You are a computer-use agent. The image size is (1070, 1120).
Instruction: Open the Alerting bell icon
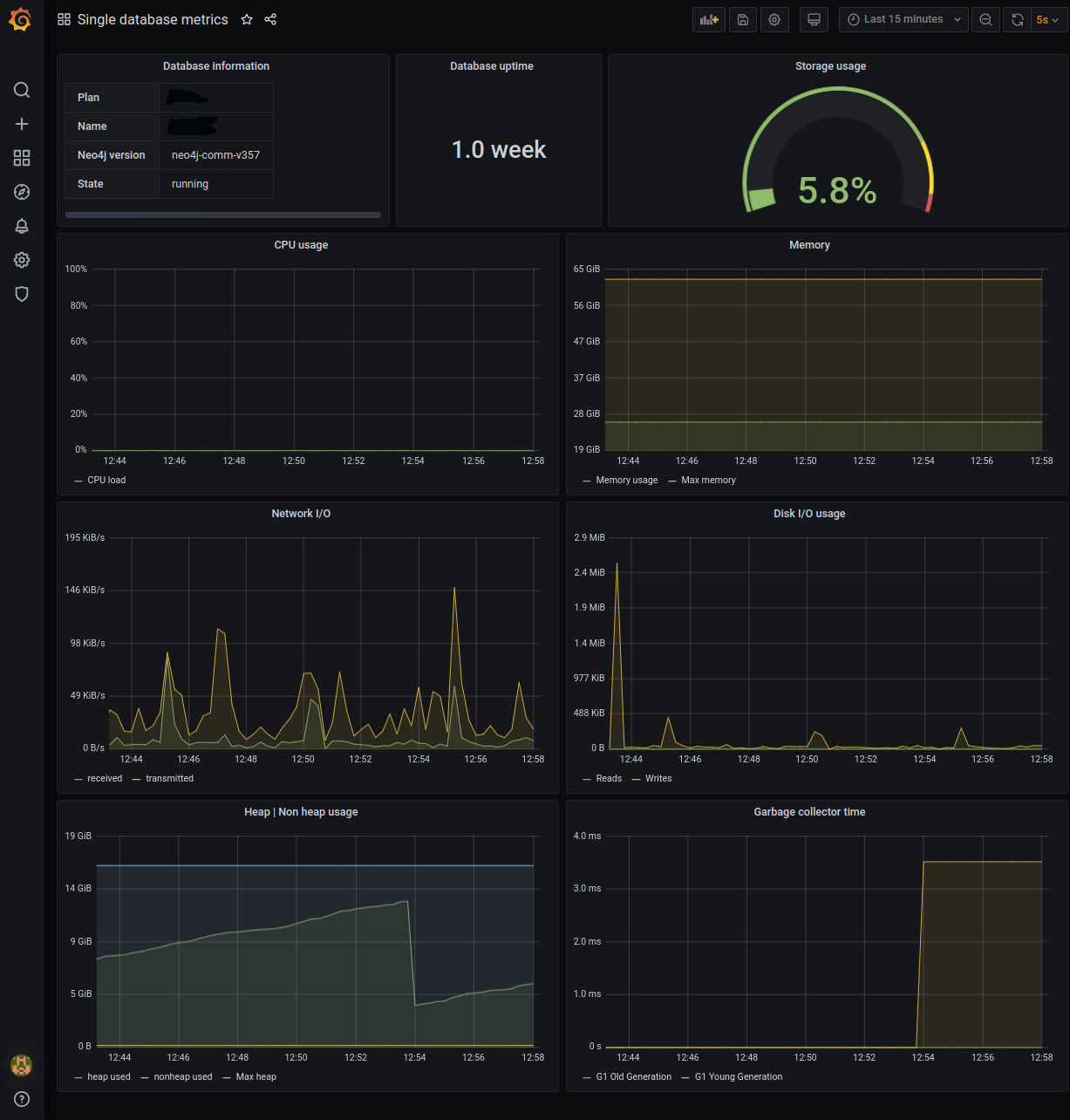(22, 226)
